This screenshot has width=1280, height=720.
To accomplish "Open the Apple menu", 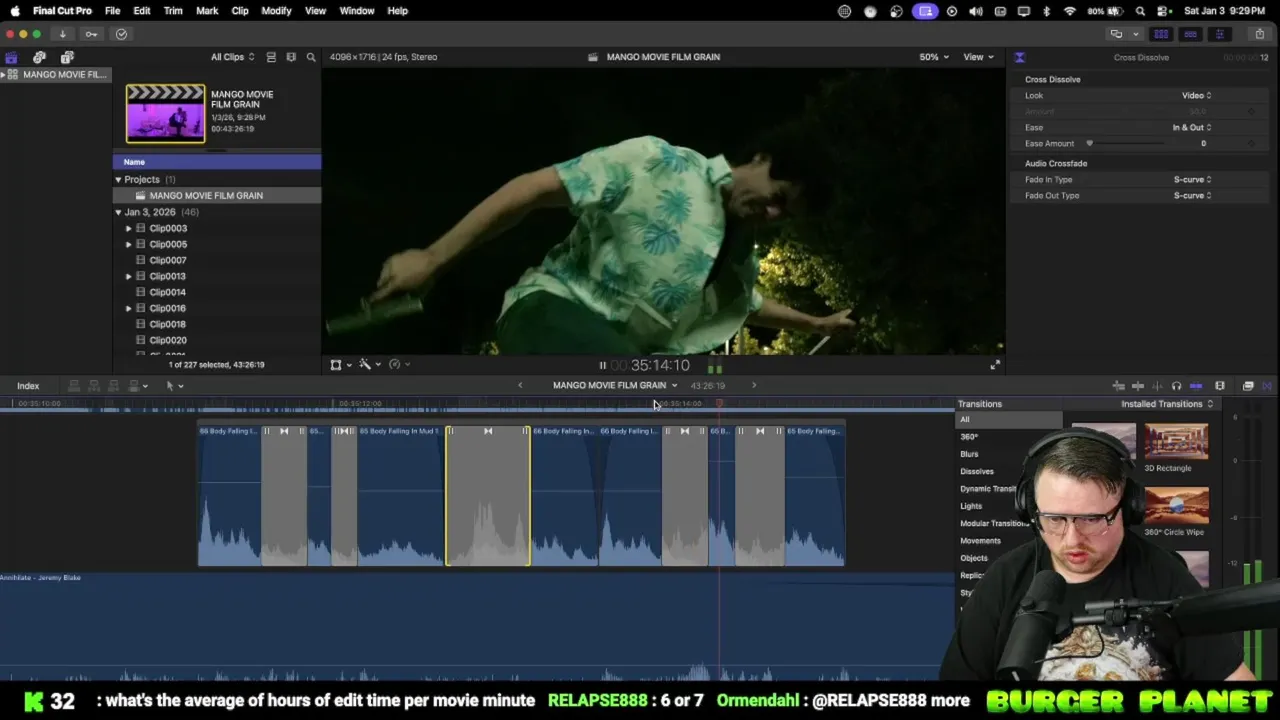I will coord(14,10).
